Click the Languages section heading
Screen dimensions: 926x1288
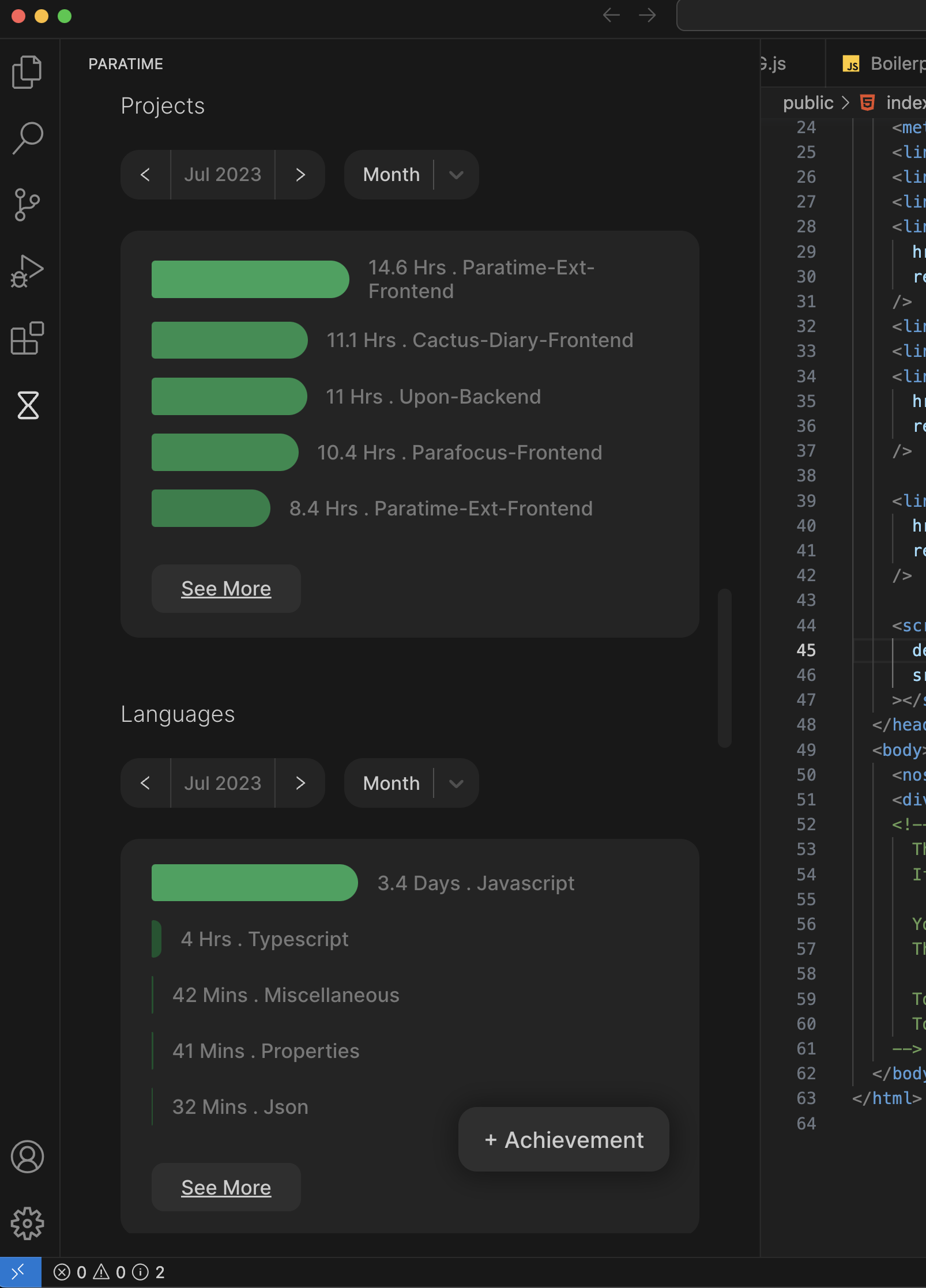178,714
